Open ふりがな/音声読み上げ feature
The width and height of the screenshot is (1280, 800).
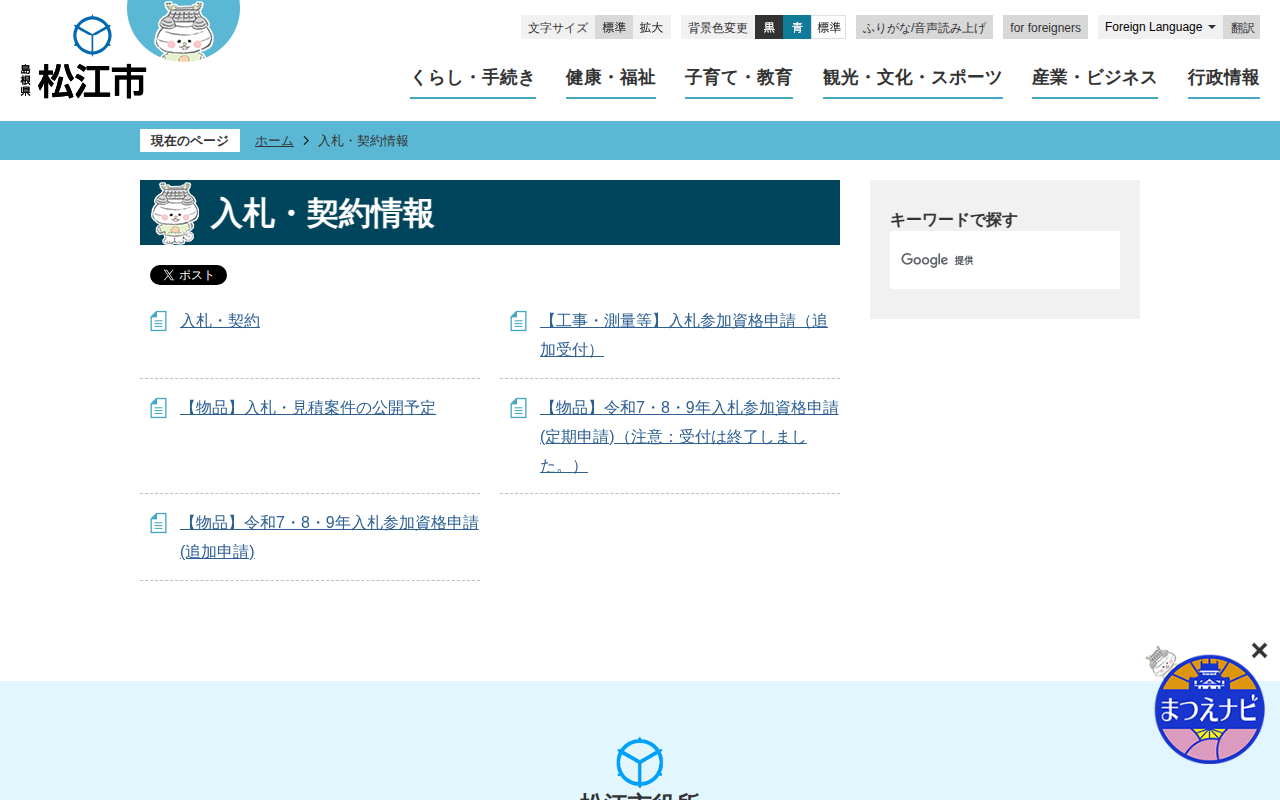coord(924,27)
